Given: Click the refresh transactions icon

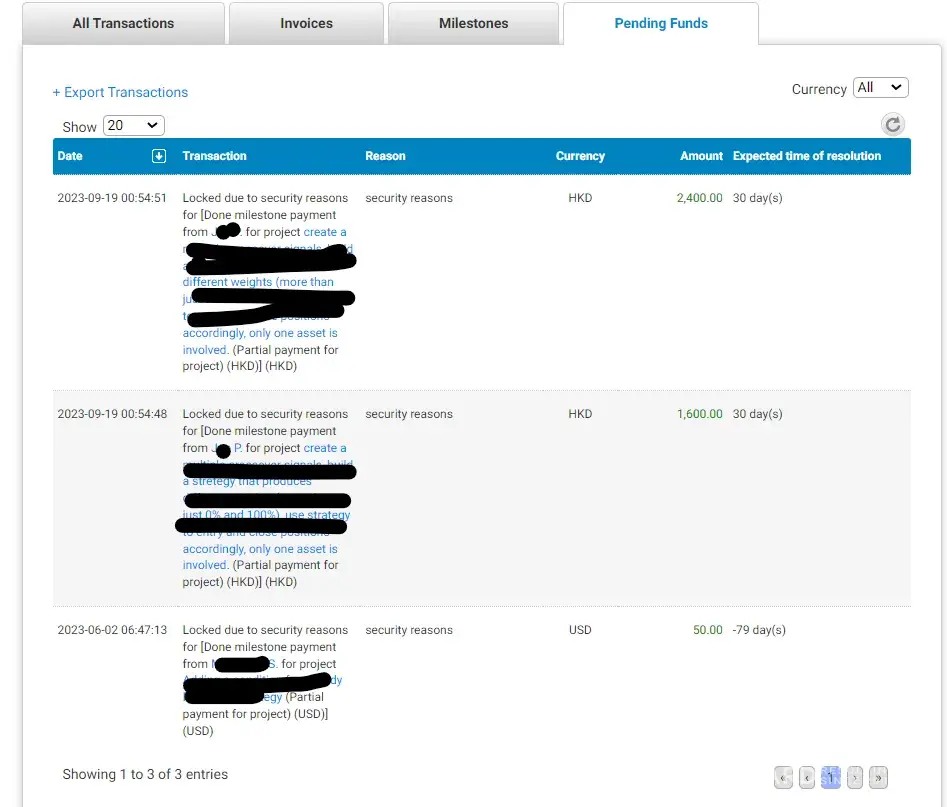Looking at the screenshot, I should pos(893,124).
